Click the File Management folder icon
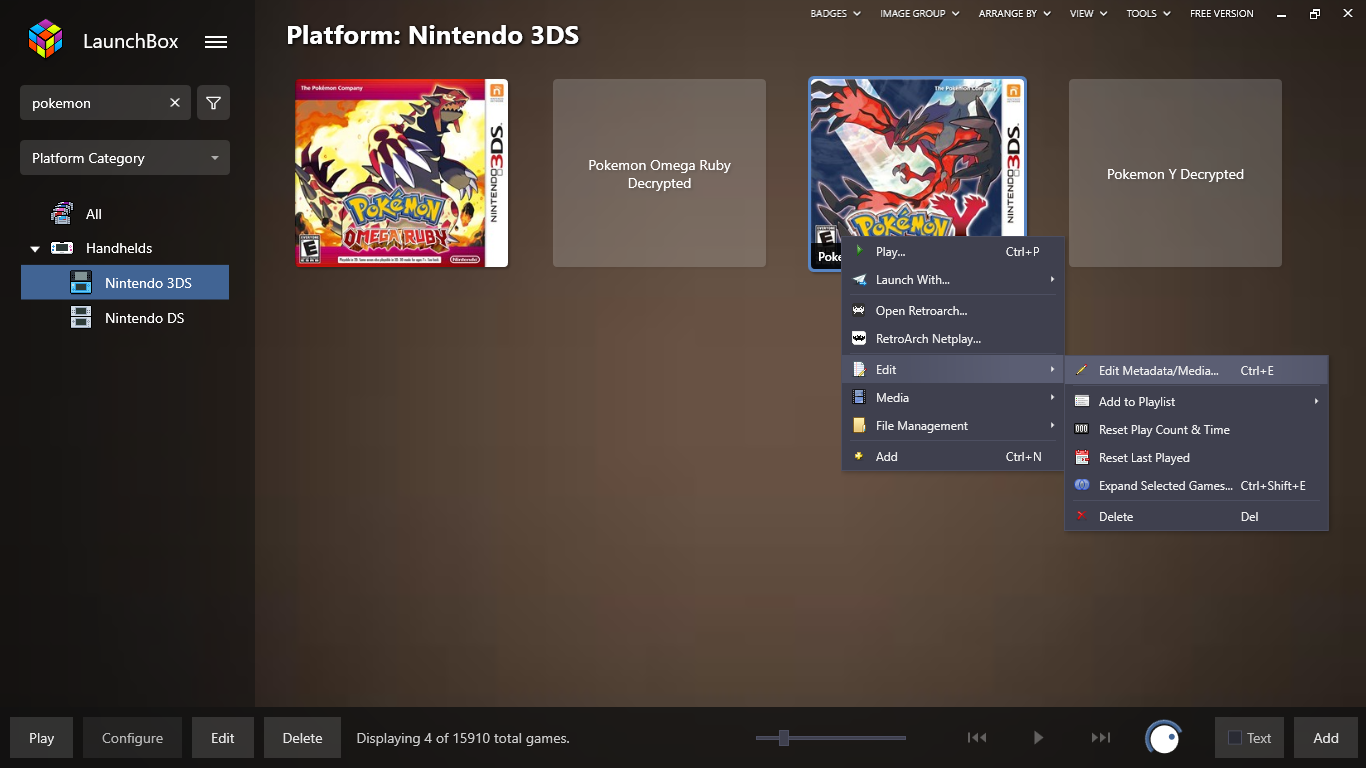Screen dimensions: 1366x768 859,425
